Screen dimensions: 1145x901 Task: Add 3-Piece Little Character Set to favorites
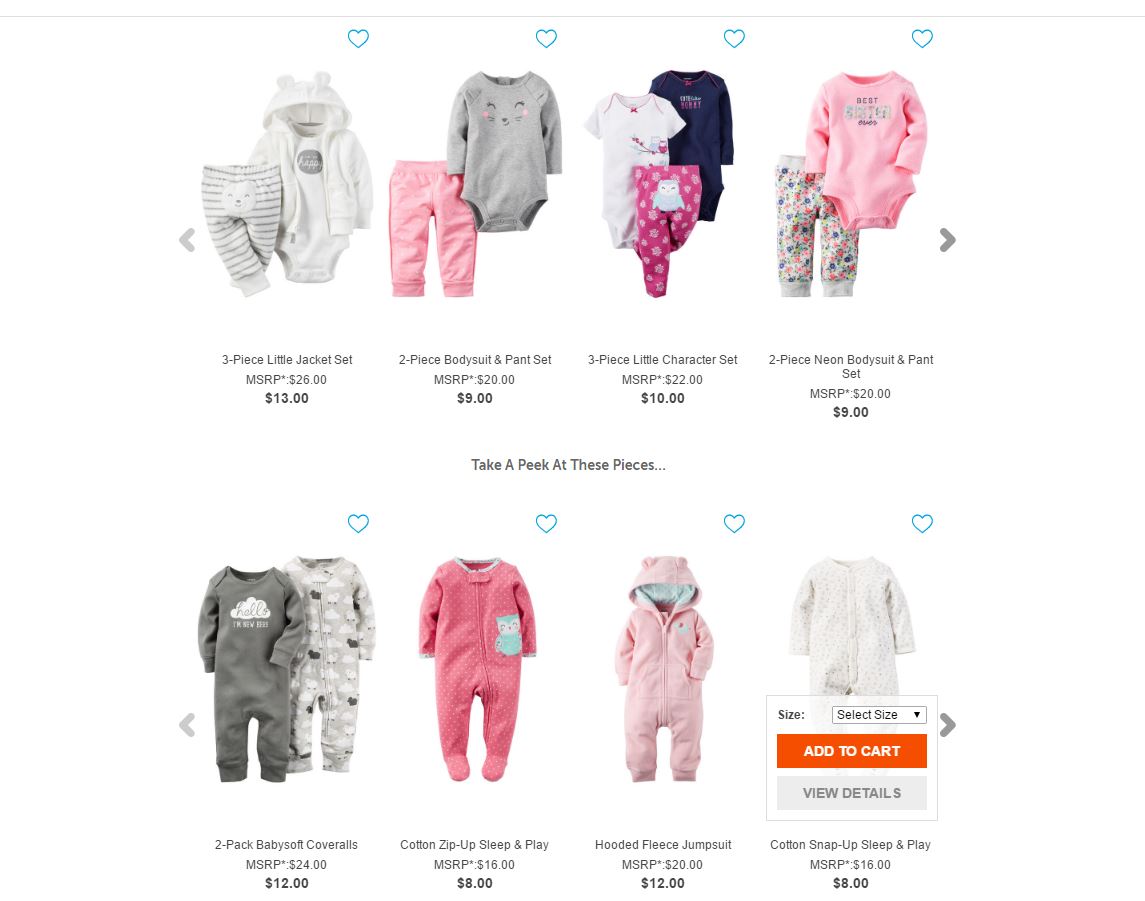pyautogui.click(x=734, y=38)
